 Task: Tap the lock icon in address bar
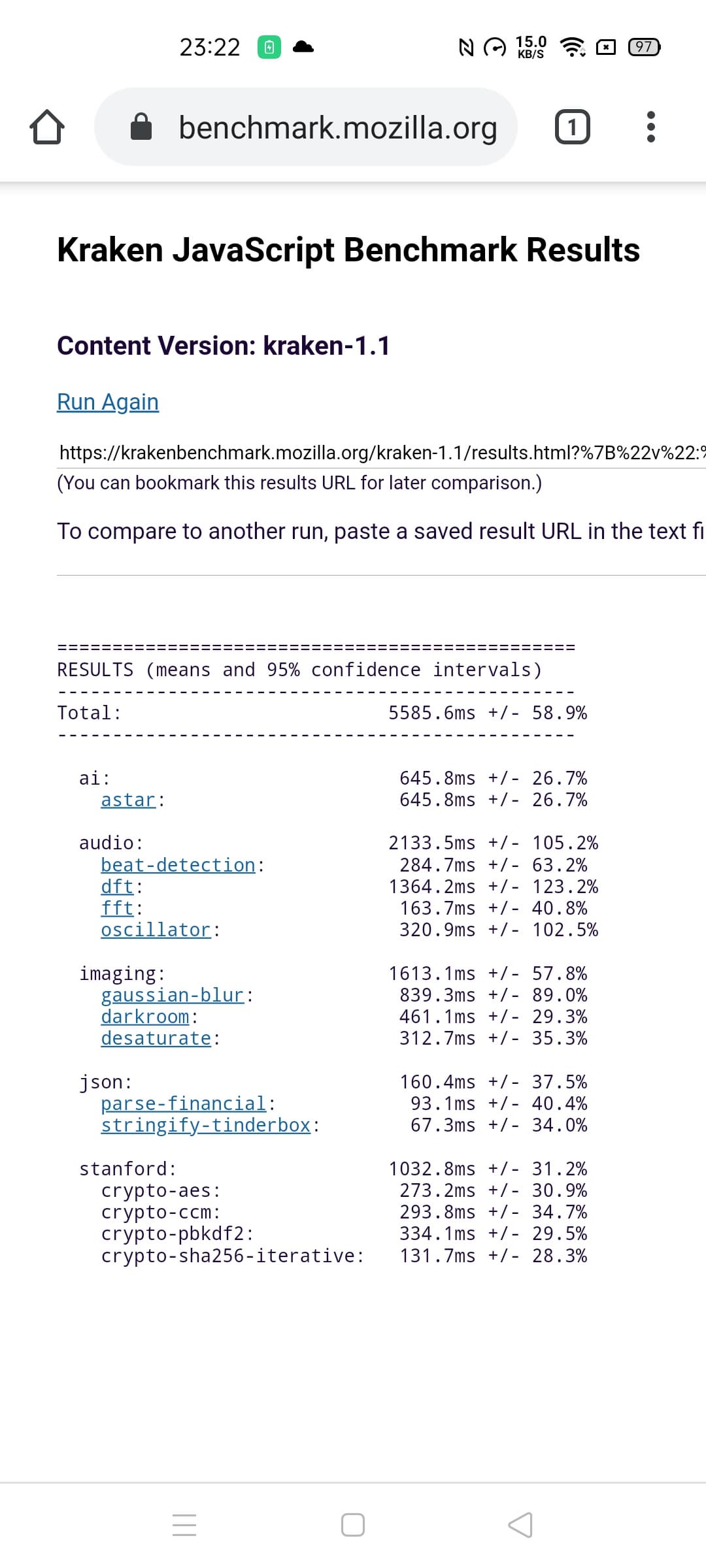pos(141,127)
